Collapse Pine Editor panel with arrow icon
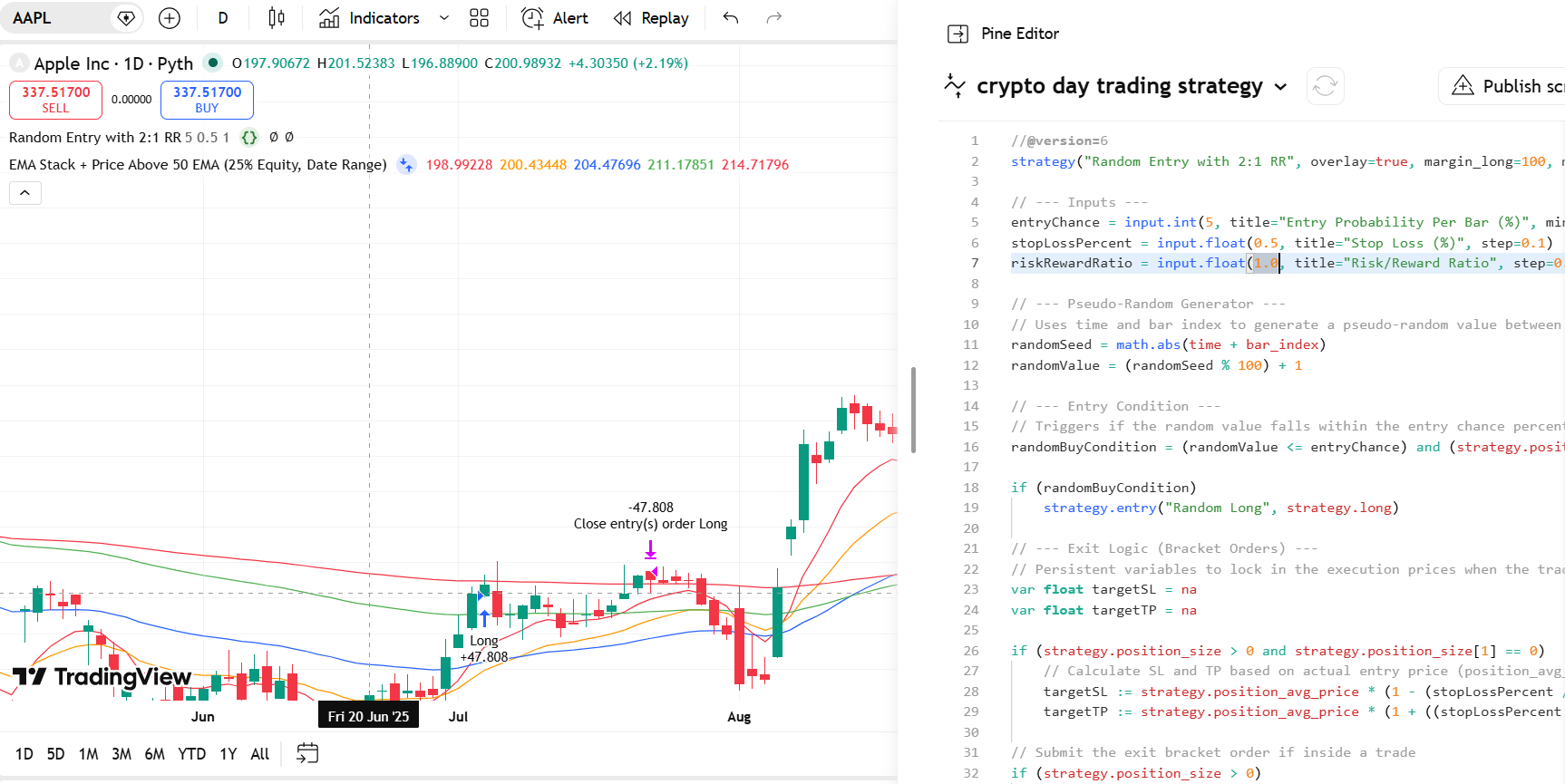Viewport: 1565px width, 784px height. [x=957, y=34]
